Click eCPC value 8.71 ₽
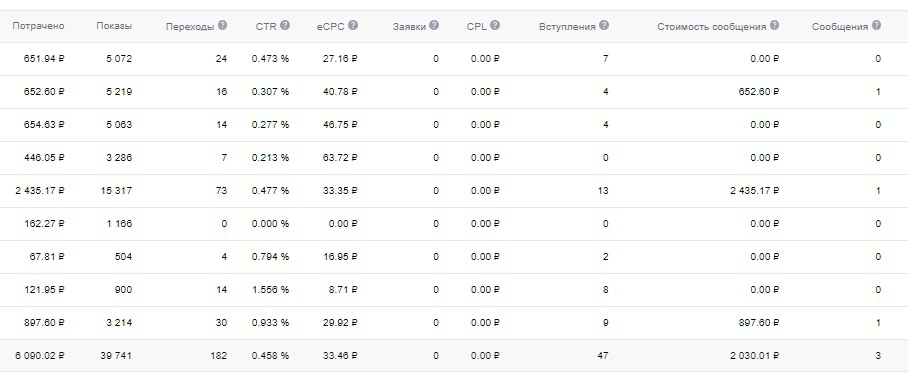This screenshot has width=908, height=375. (x=343, y=289)
